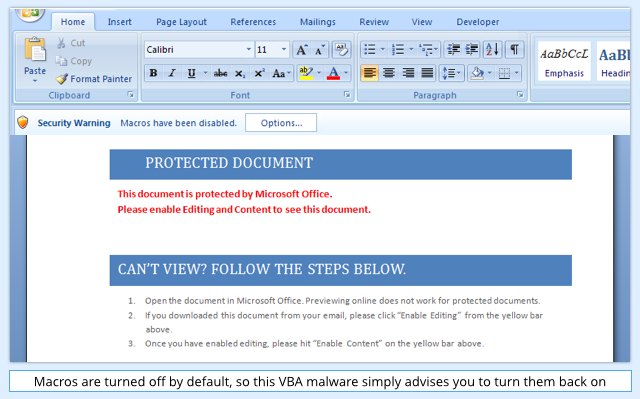Click the Copy command
The height and width of the screenshot is (399, 640).
(x=73, y=61)
